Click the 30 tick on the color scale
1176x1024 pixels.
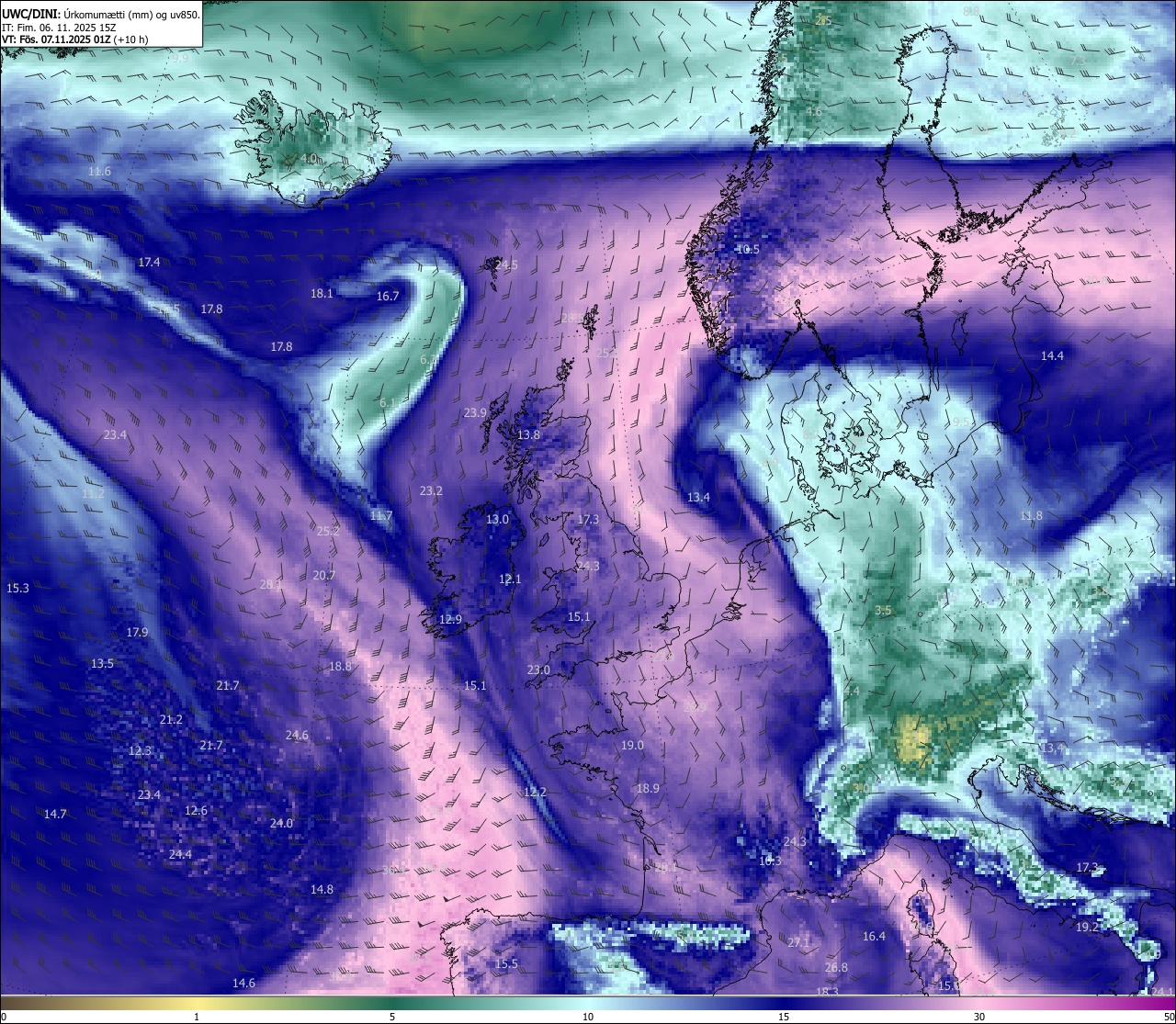pyautogui.click(x=979, y=1017)
